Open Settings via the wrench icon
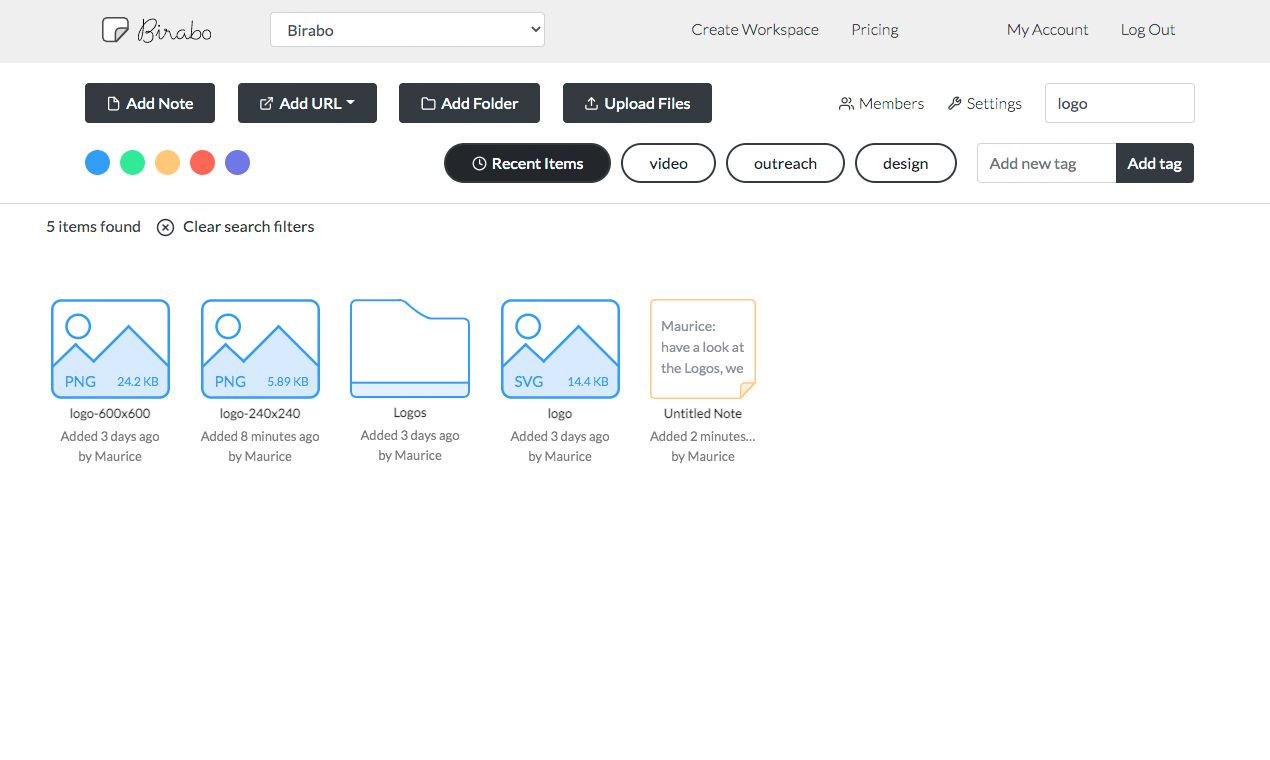1270x760 pixels. (x=954, y=103)
